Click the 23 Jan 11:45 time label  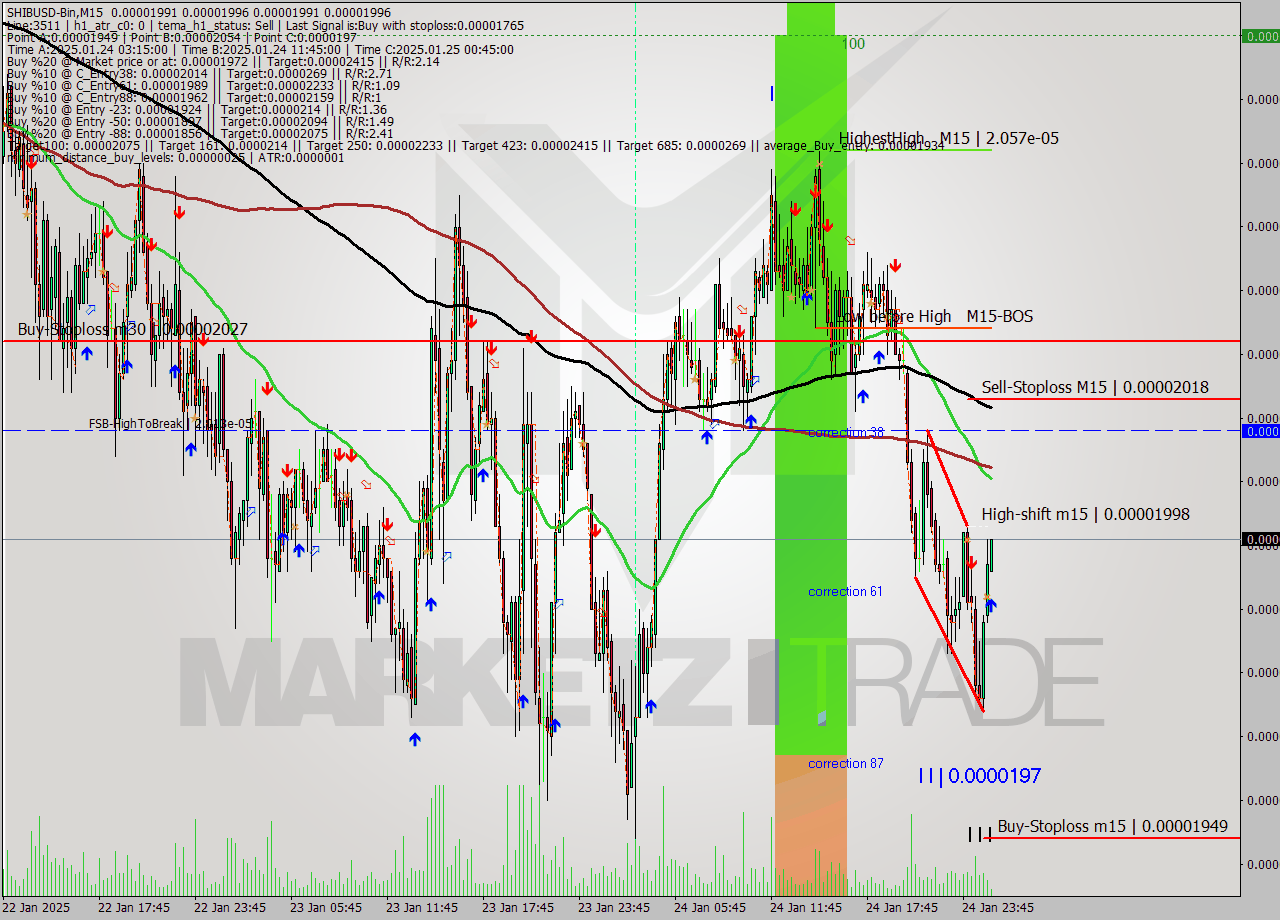point(422,908)
